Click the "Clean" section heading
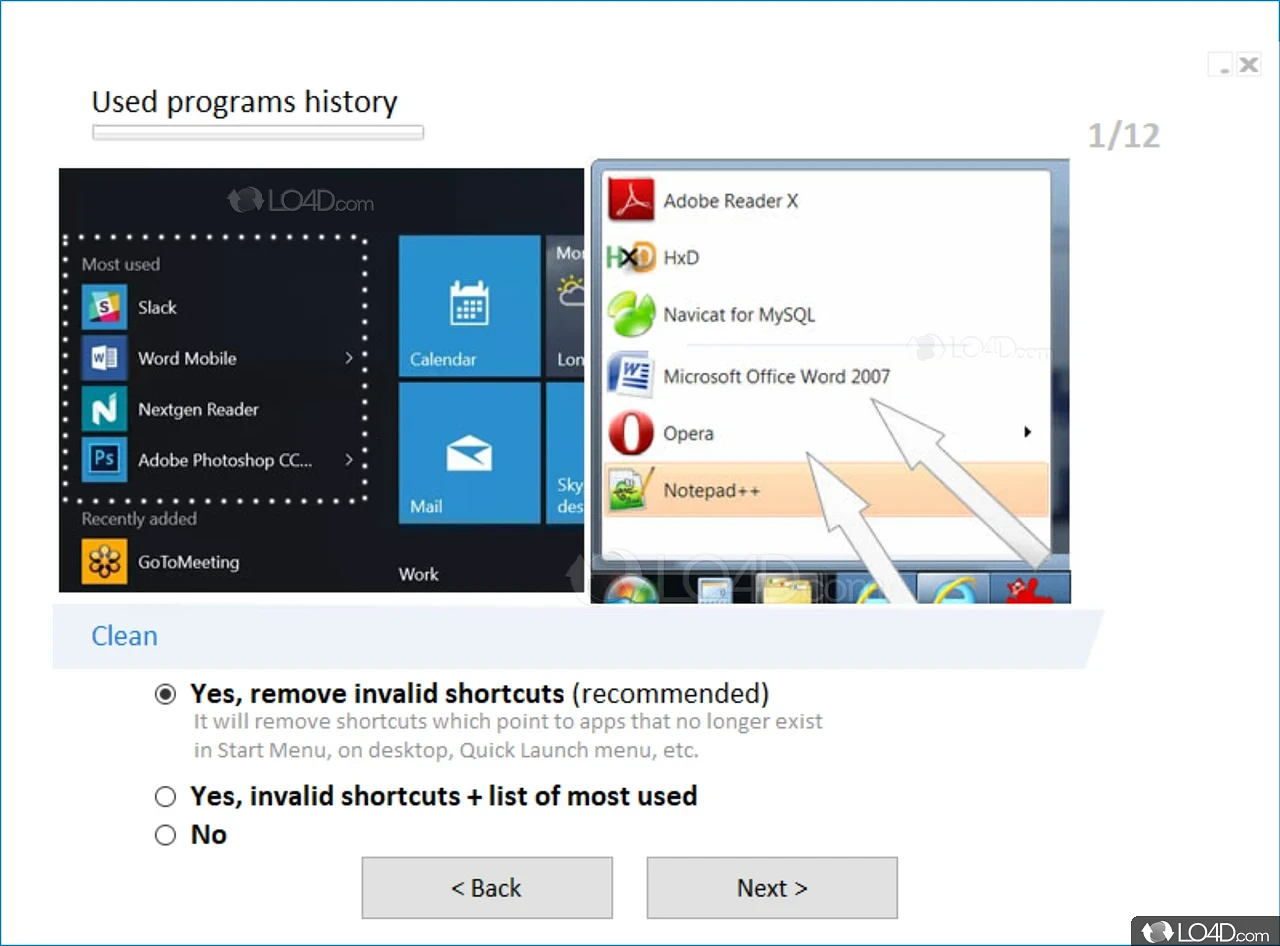This screenshot has width=1280, height=946. click(124, 636)
